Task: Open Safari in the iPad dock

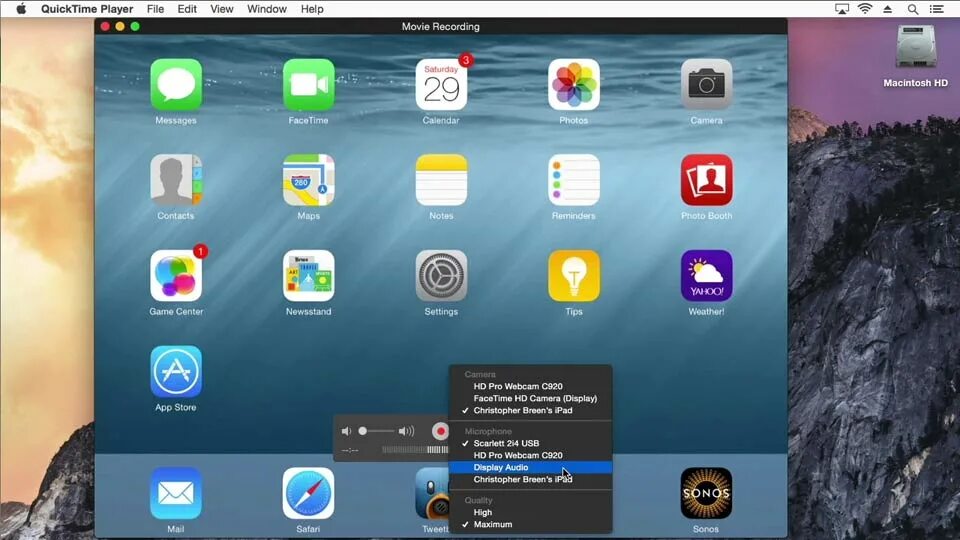Action: click(309, 493)
